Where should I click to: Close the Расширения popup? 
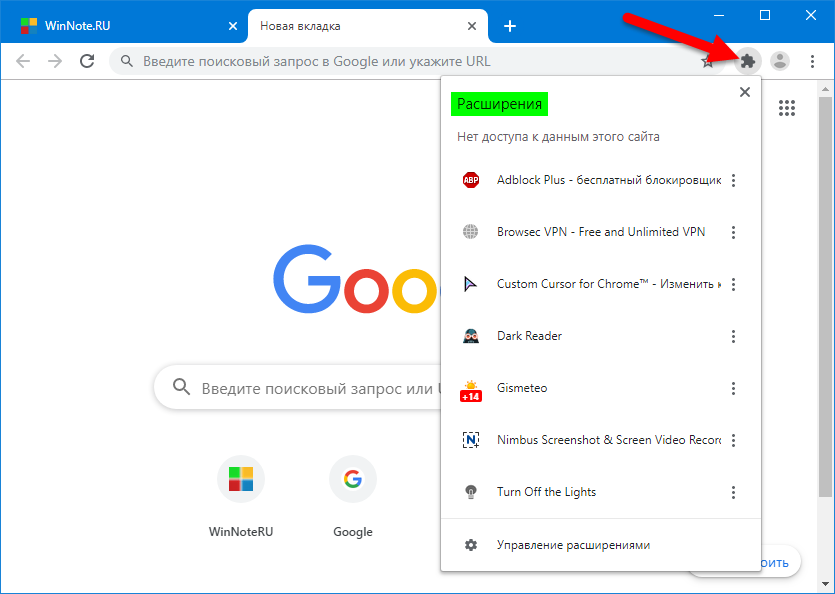(x=744, y=92)
